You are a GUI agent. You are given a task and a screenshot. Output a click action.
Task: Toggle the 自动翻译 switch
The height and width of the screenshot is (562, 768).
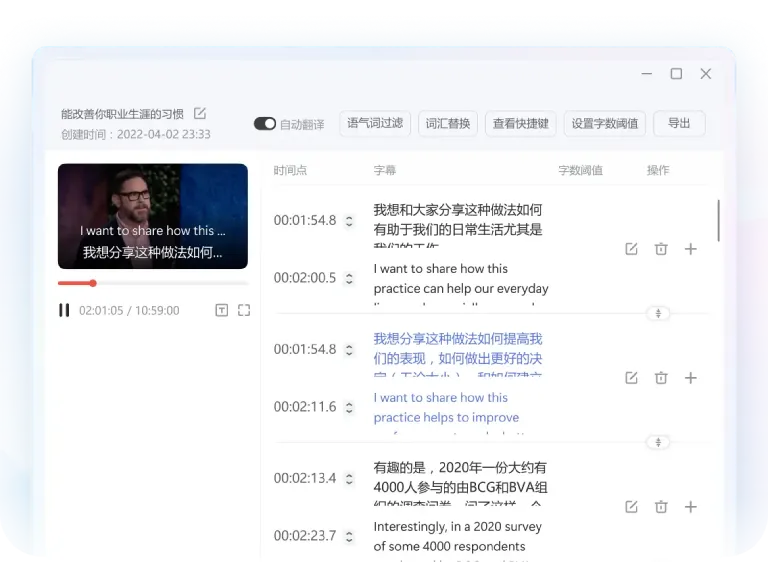coord(264,124)
